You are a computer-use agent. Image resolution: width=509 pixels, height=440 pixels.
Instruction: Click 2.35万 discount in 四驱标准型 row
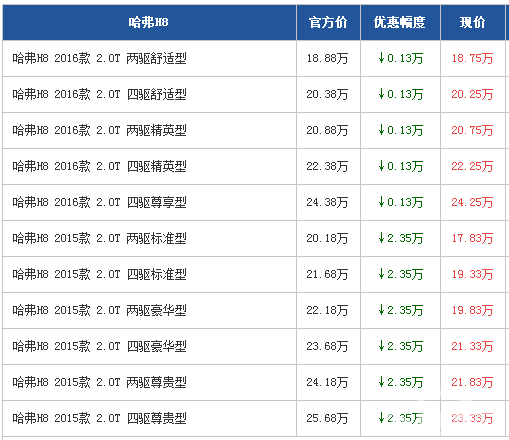(x=401, y=274)
